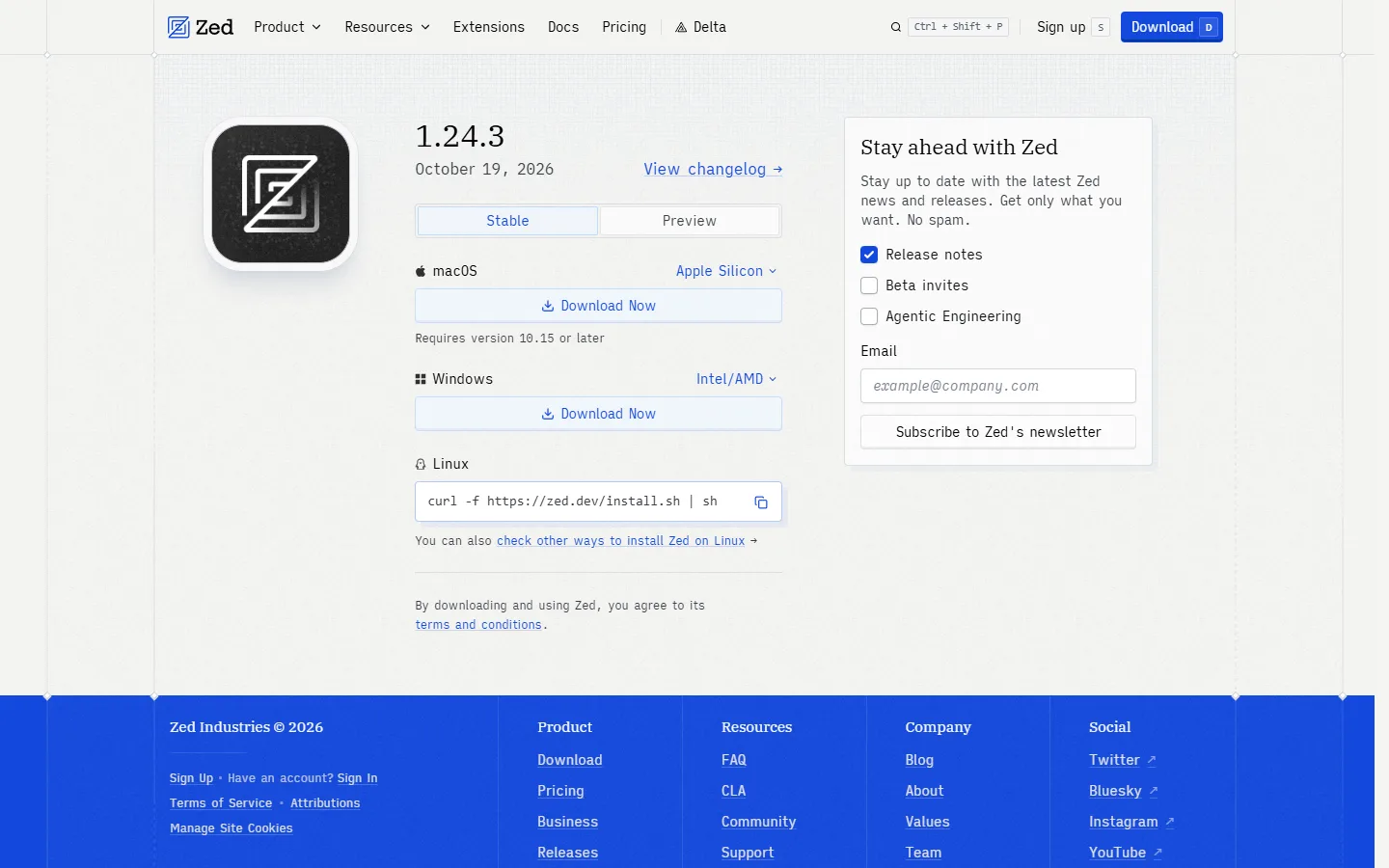Switch to the Preview release tab
Screen dimensions: 1389x868
pyautogui.click(x=690, y=221)
